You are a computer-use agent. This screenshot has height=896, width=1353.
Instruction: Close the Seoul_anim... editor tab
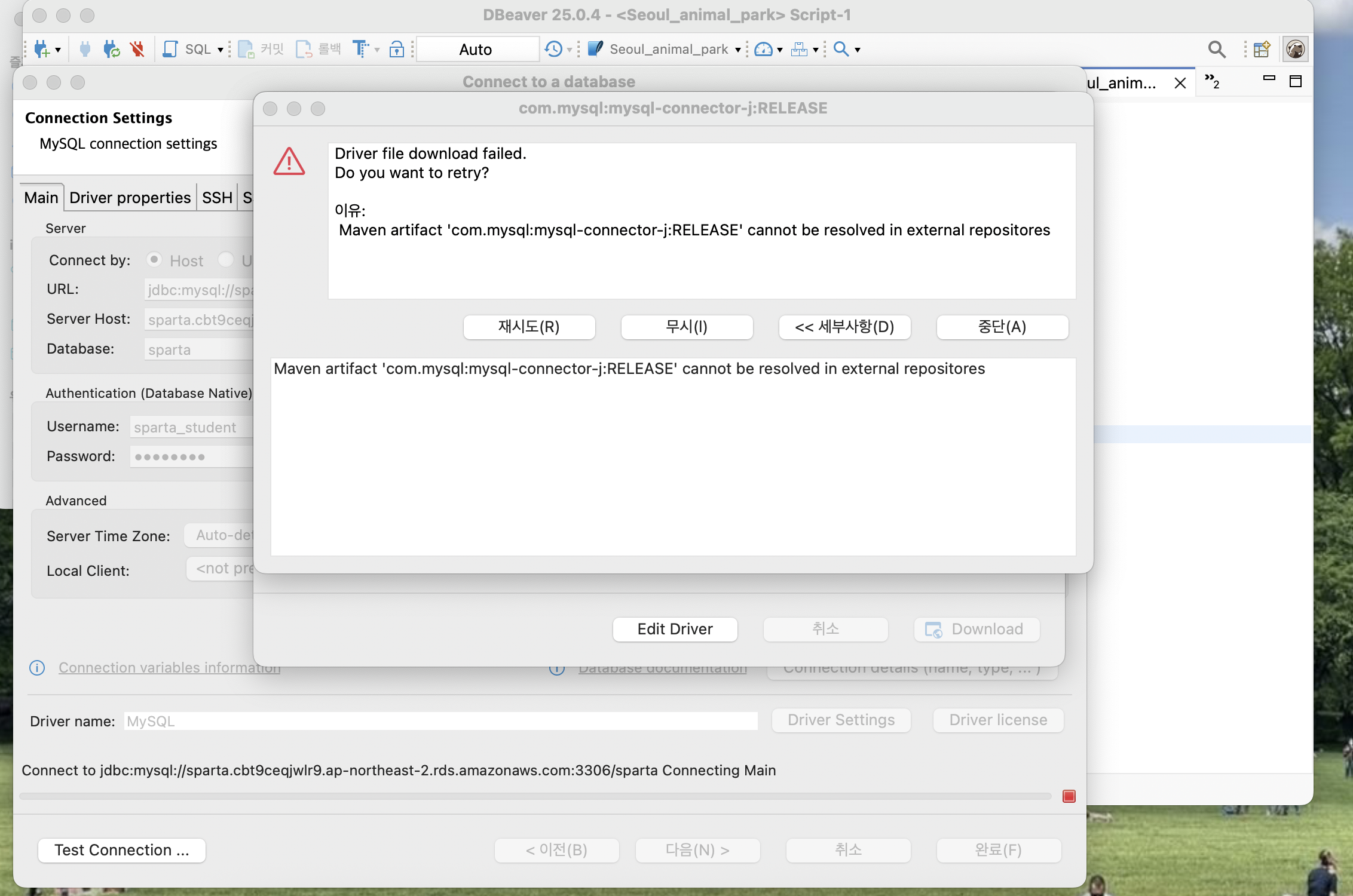(x=1180, y=83)
